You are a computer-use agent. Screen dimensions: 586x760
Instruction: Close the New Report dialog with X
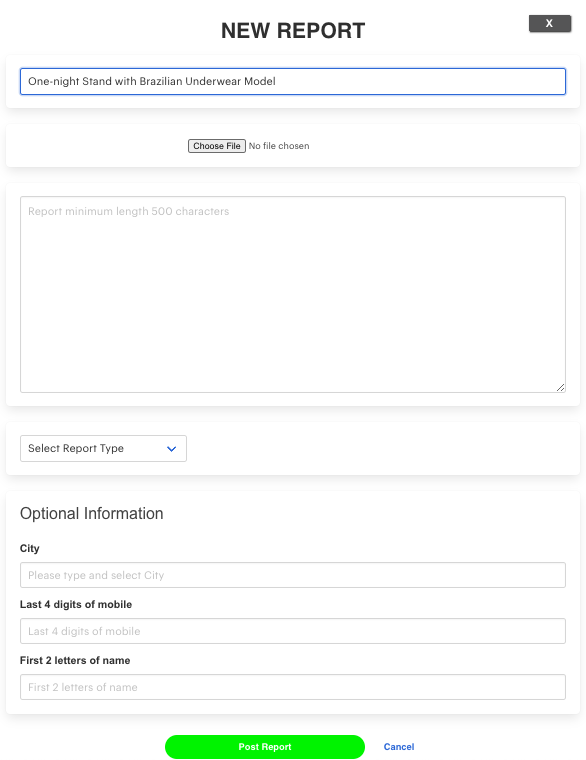[550, 23]
